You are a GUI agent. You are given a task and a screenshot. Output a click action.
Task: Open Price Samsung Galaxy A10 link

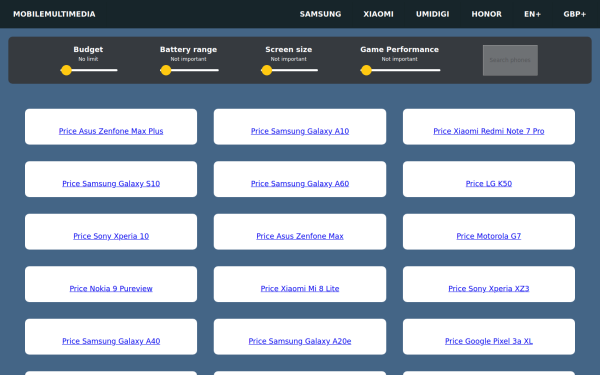[300, 131]
